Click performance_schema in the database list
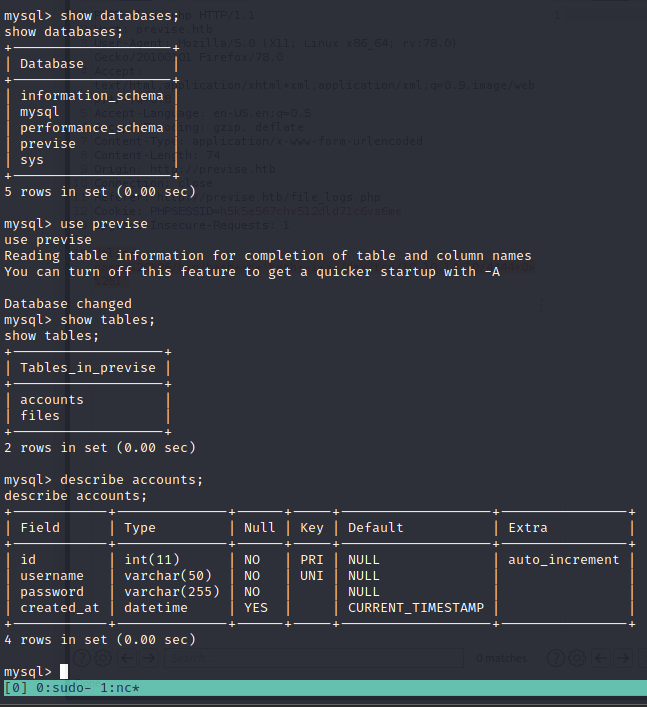Viewport: 647px width, 707px height. [x=92, y=128]
